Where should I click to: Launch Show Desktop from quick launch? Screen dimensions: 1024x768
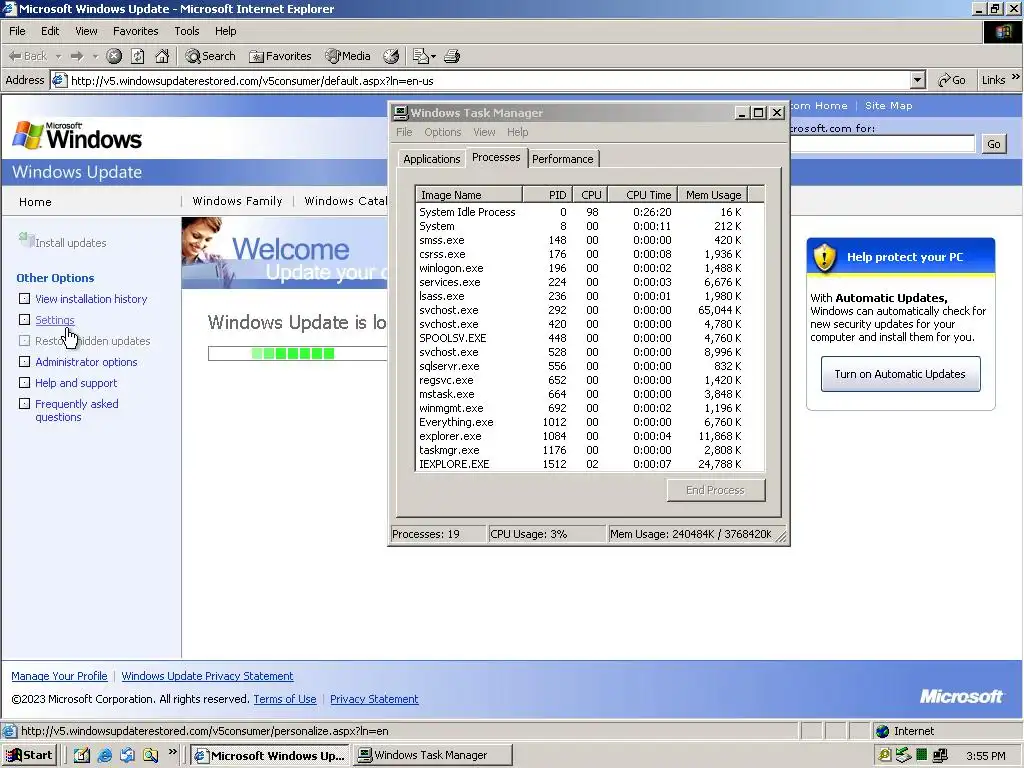coord(82,755)
